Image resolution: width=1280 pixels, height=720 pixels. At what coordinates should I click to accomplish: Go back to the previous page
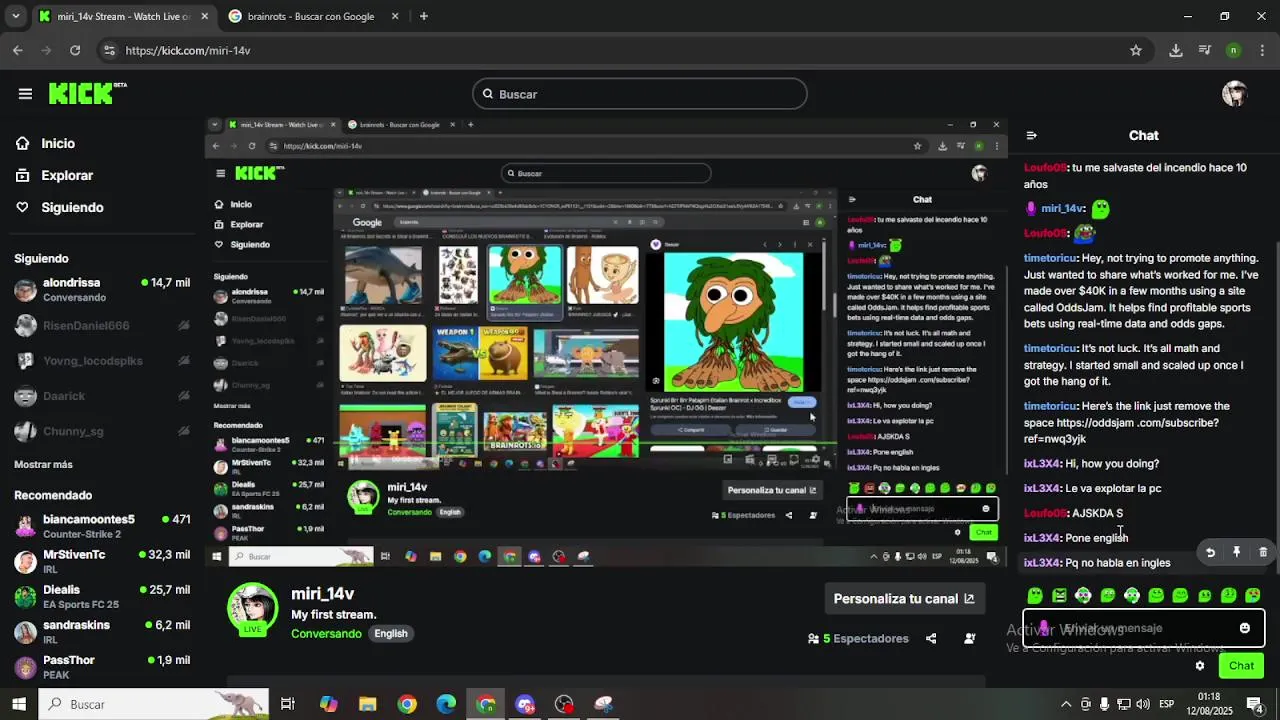coord(18,50)
